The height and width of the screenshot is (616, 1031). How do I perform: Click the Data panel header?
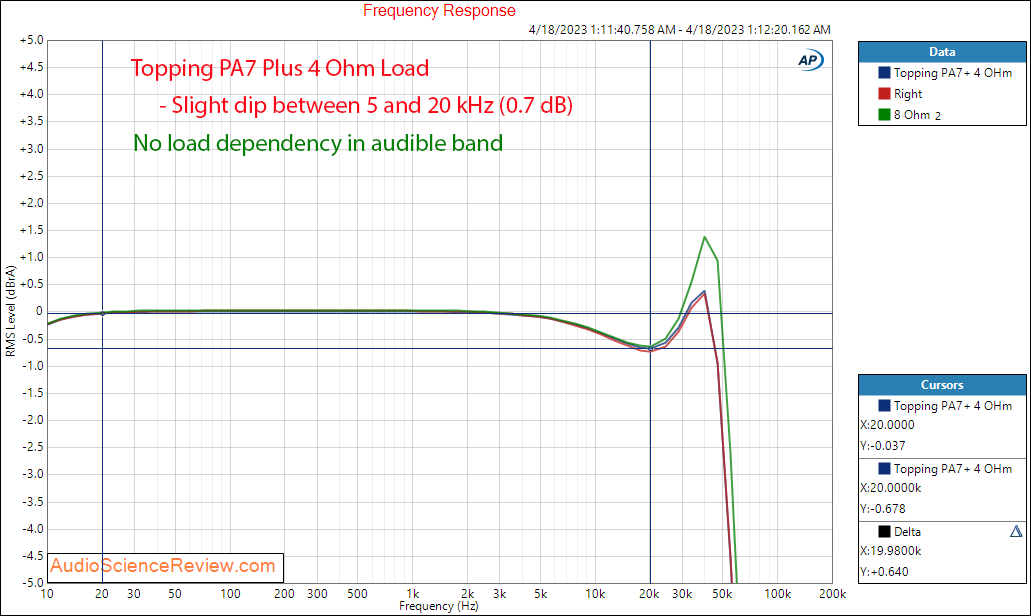[x=942, y=52]
